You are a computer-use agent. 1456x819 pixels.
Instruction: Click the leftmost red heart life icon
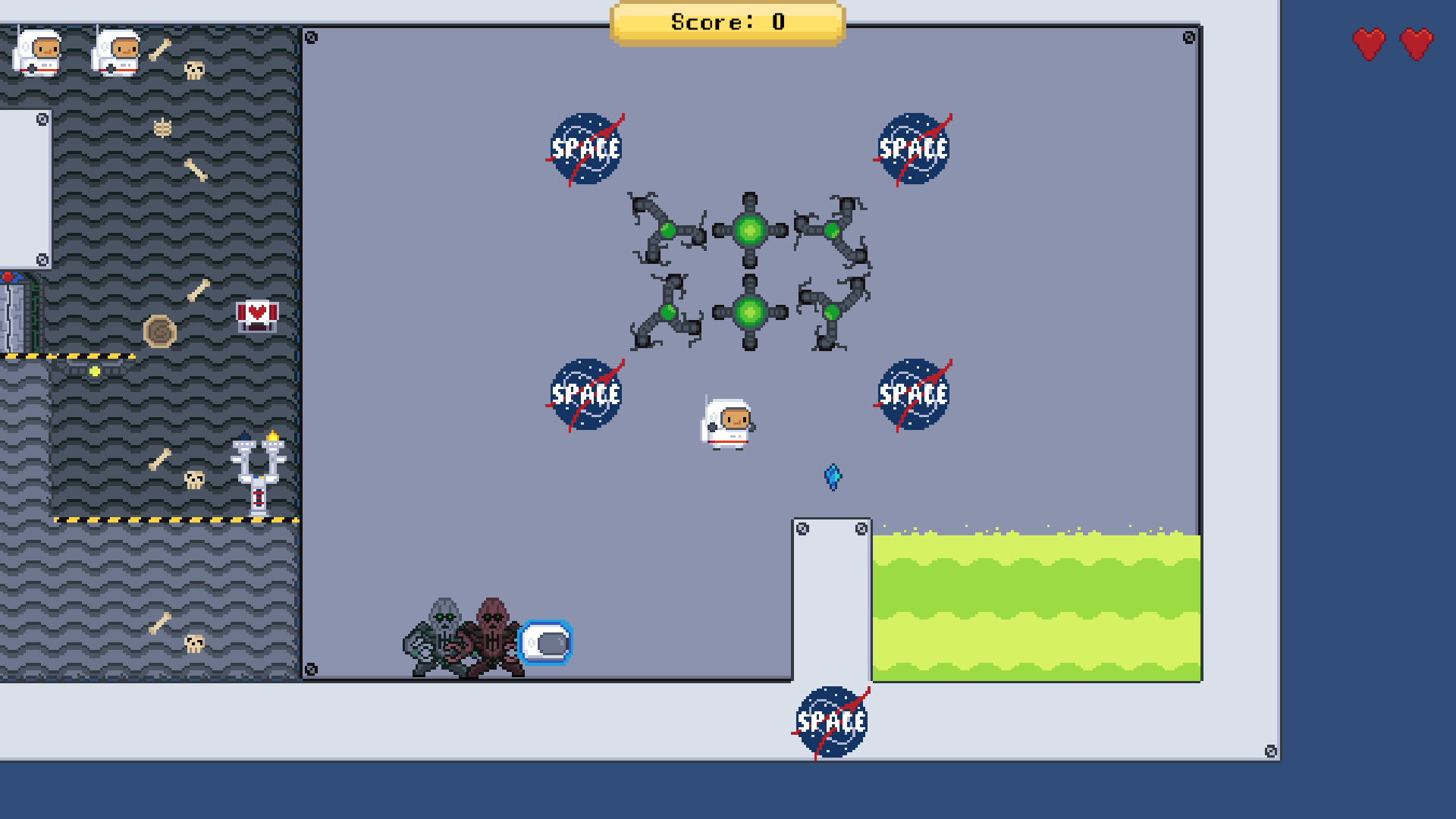pos(1369,44)
